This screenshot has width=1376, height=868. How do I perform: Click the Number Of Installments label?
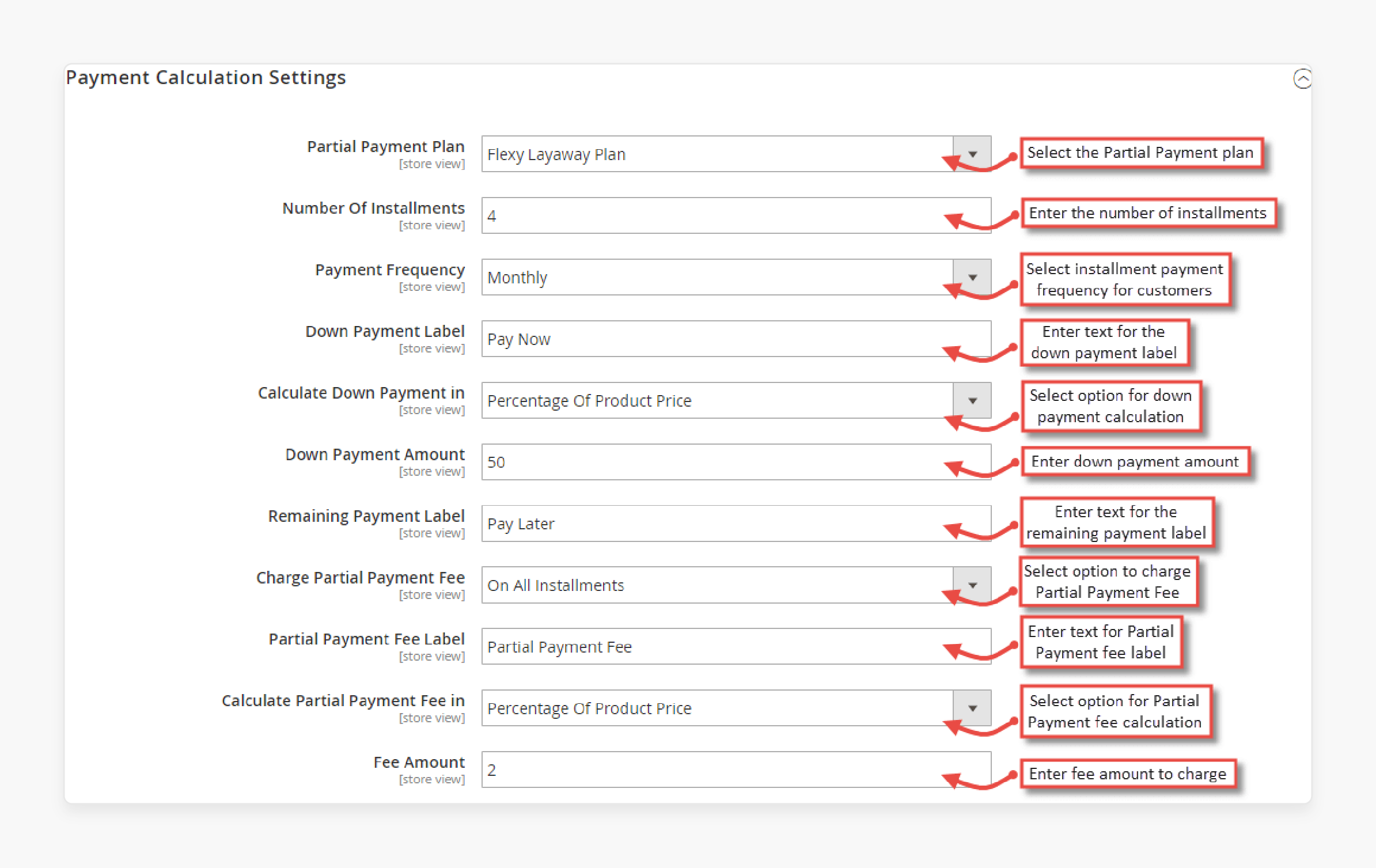tap(373, 208)
